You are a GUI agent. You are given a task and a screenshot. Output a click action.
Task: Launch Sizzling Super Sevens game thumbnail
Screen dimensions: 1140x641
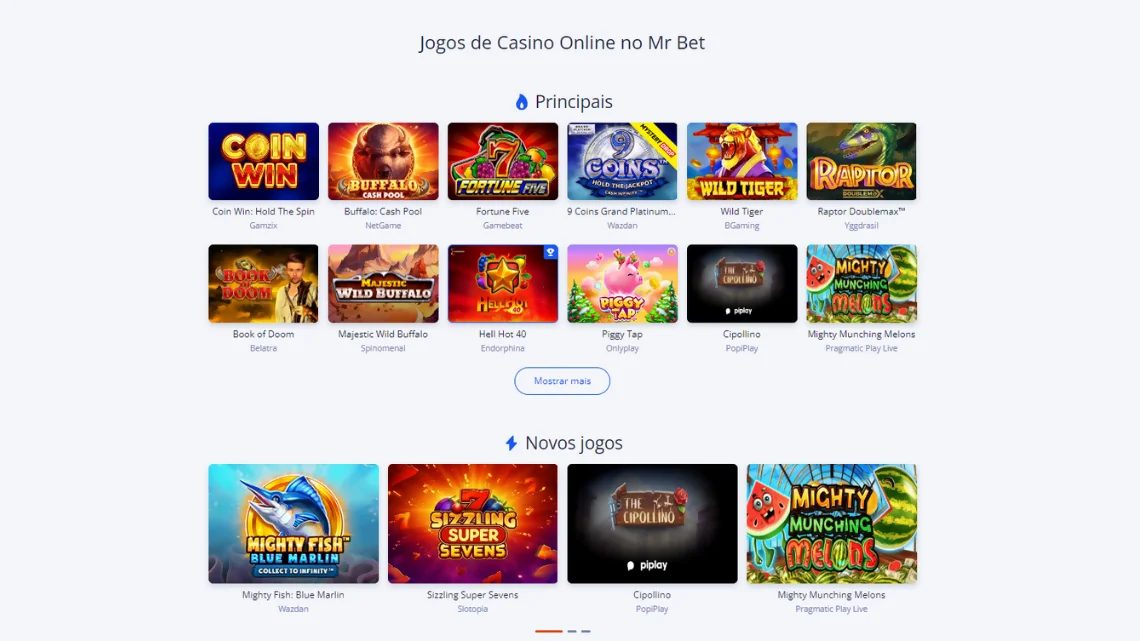pyautogui.click(x=473, y=523)
